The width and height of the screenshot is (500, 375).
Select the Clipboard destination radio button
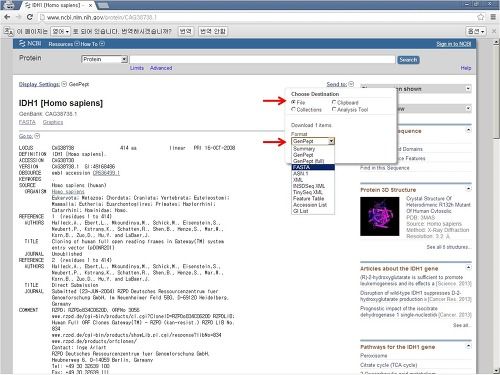(x=334, y=102)
